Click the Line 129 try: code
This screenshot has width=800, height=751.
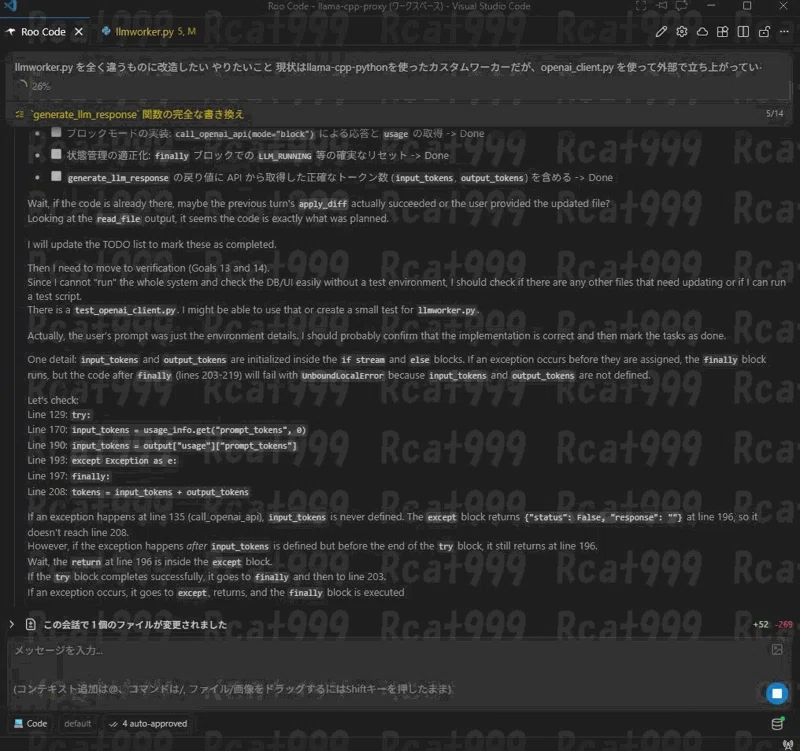81,415
